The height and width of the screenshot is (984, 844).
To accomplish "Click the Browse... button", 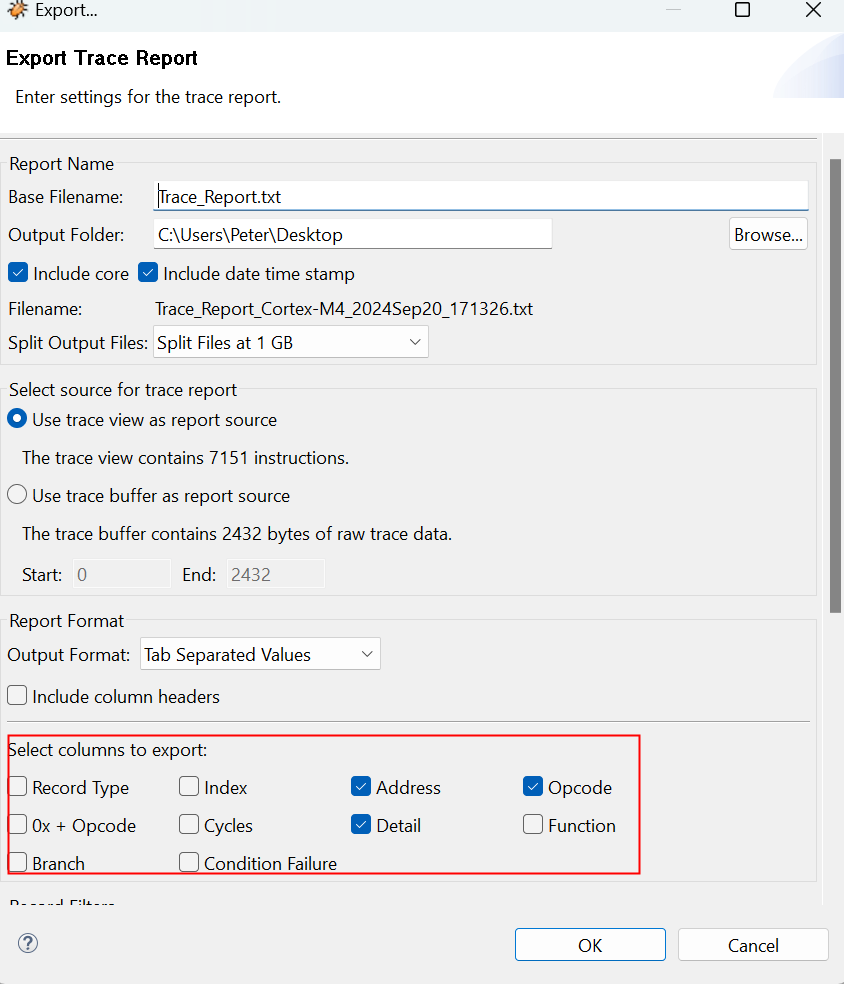I will tap(768, 235).
